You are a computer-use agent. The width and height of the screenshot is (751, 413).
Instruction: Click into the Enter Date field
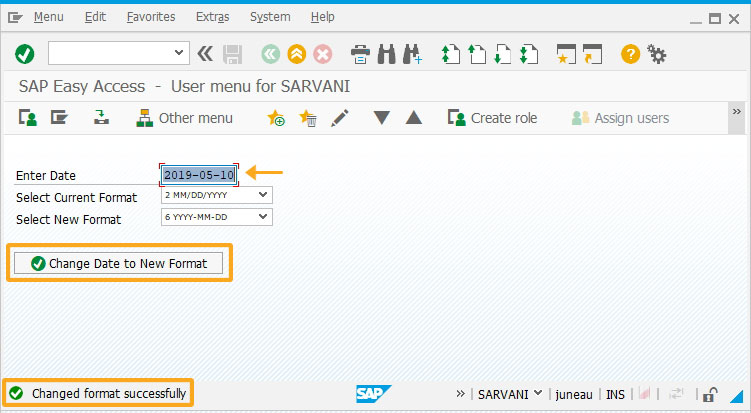click(x=199, y=175)
